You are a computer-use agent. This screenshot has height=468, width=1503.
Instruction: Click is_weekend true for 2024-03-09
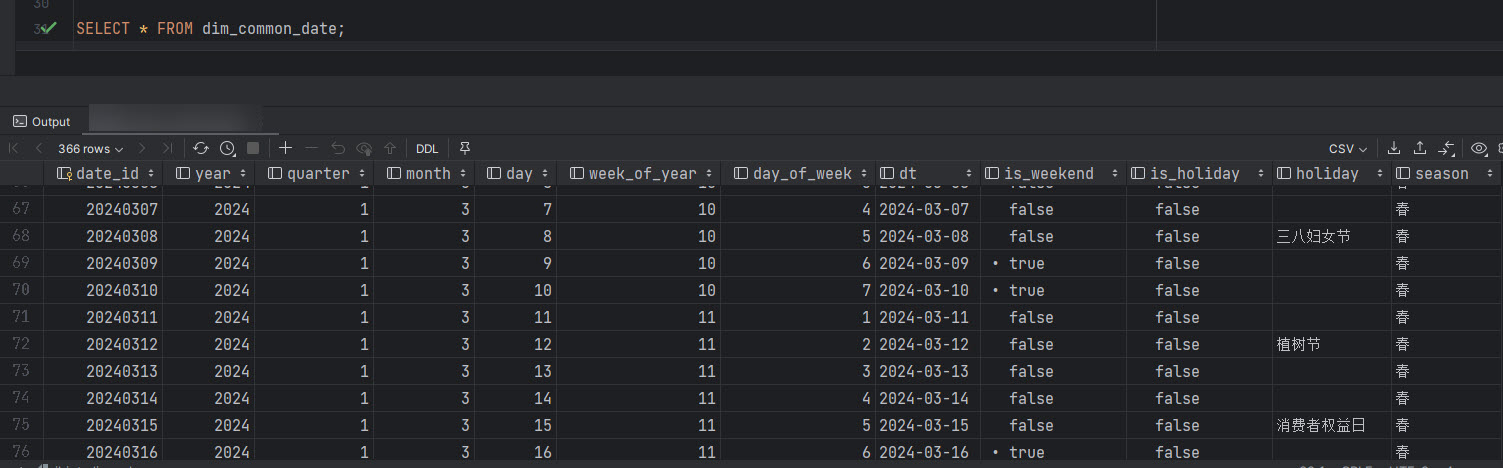pyautogui.click(x=1027, y=263)
